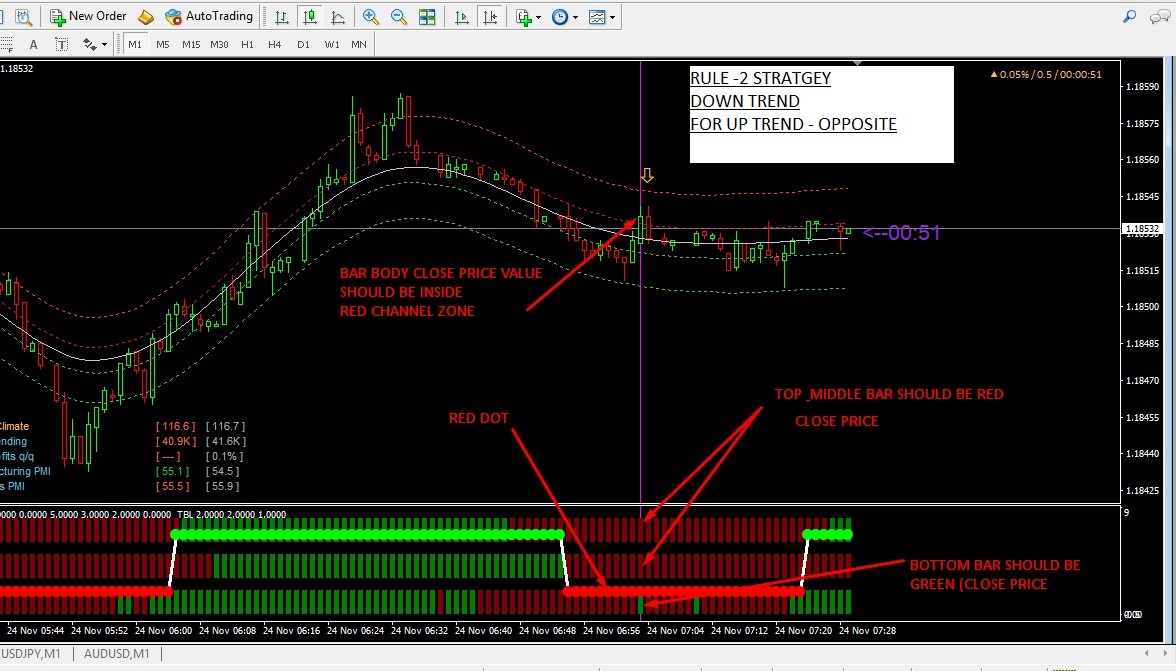Click the 24 Nov 06:00 time label

[x=164, y=631]
